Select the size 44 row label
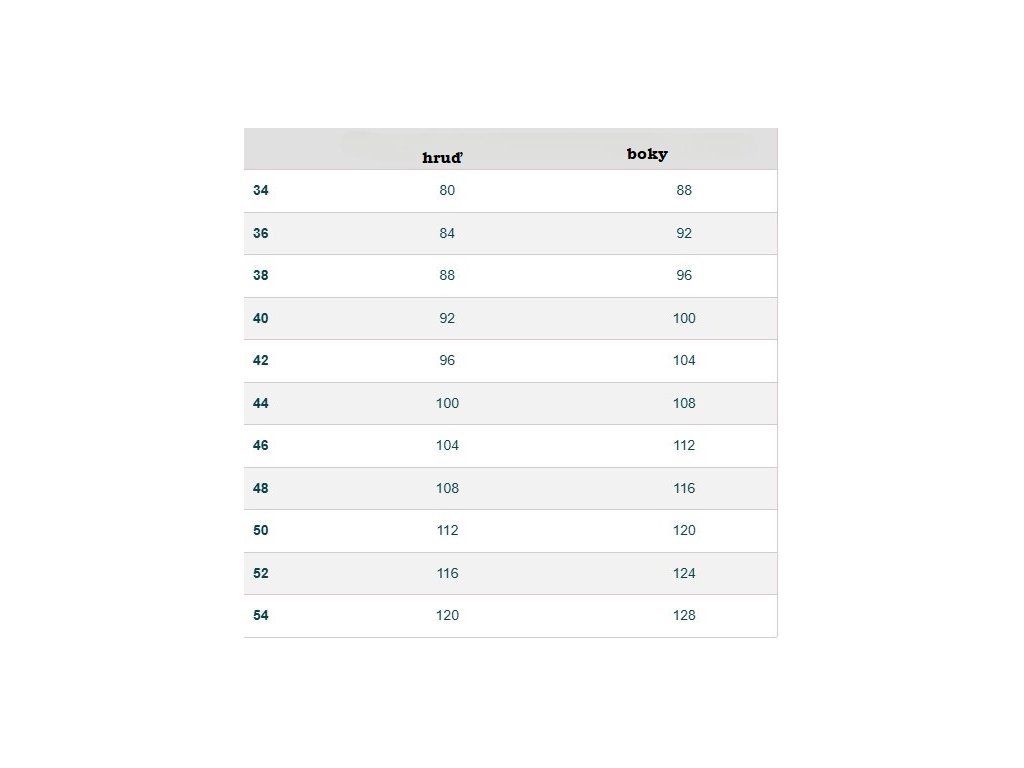The image size is (1024, 768). coord(261,403)
